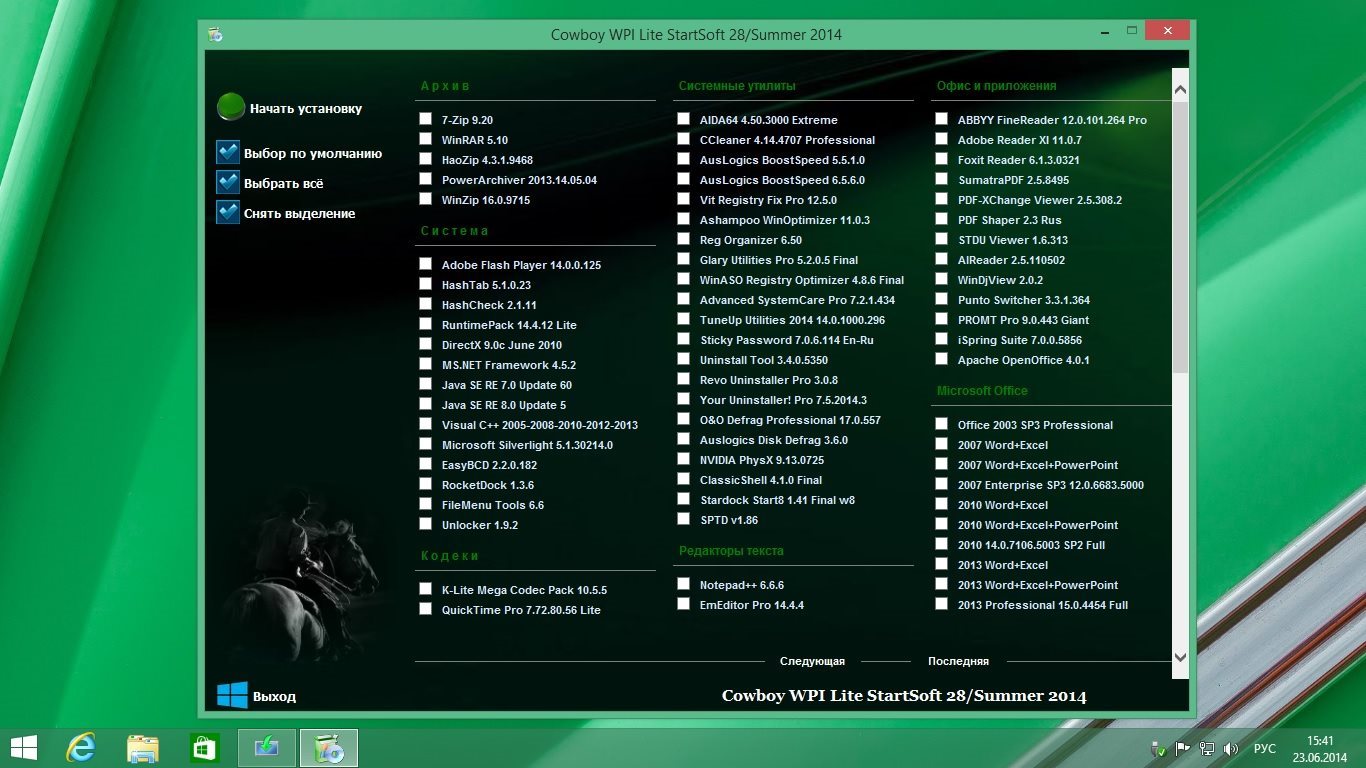1366x768 pixels.
Task: Check the 7-Zip 9.20 checkbox
Action: pyautogui.click(x=426, y=119)
